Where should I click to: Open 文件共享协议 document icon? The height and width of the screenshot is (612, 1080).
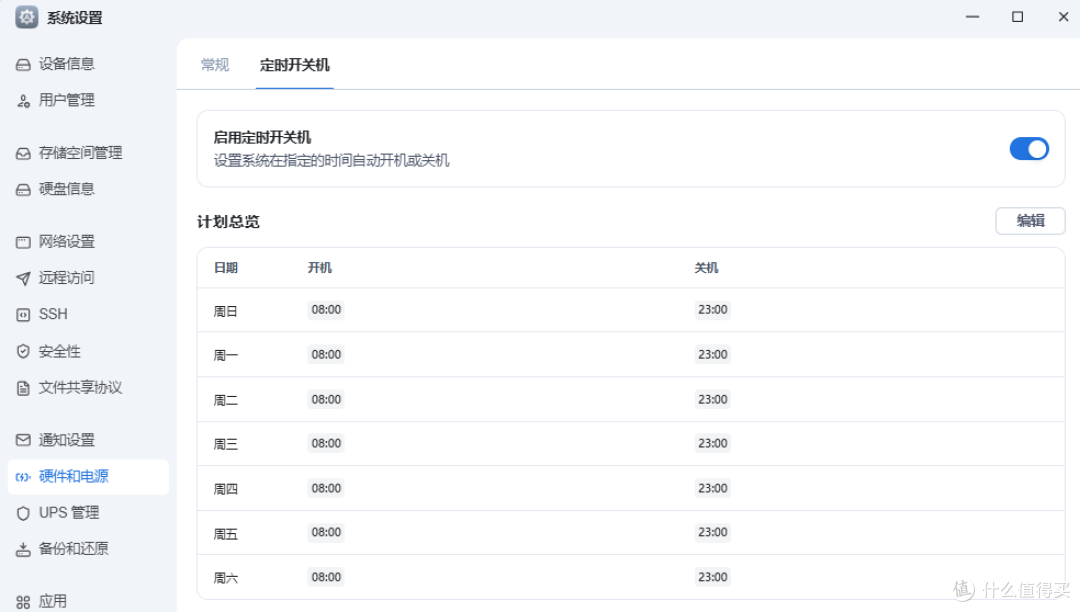pos(23,388)
